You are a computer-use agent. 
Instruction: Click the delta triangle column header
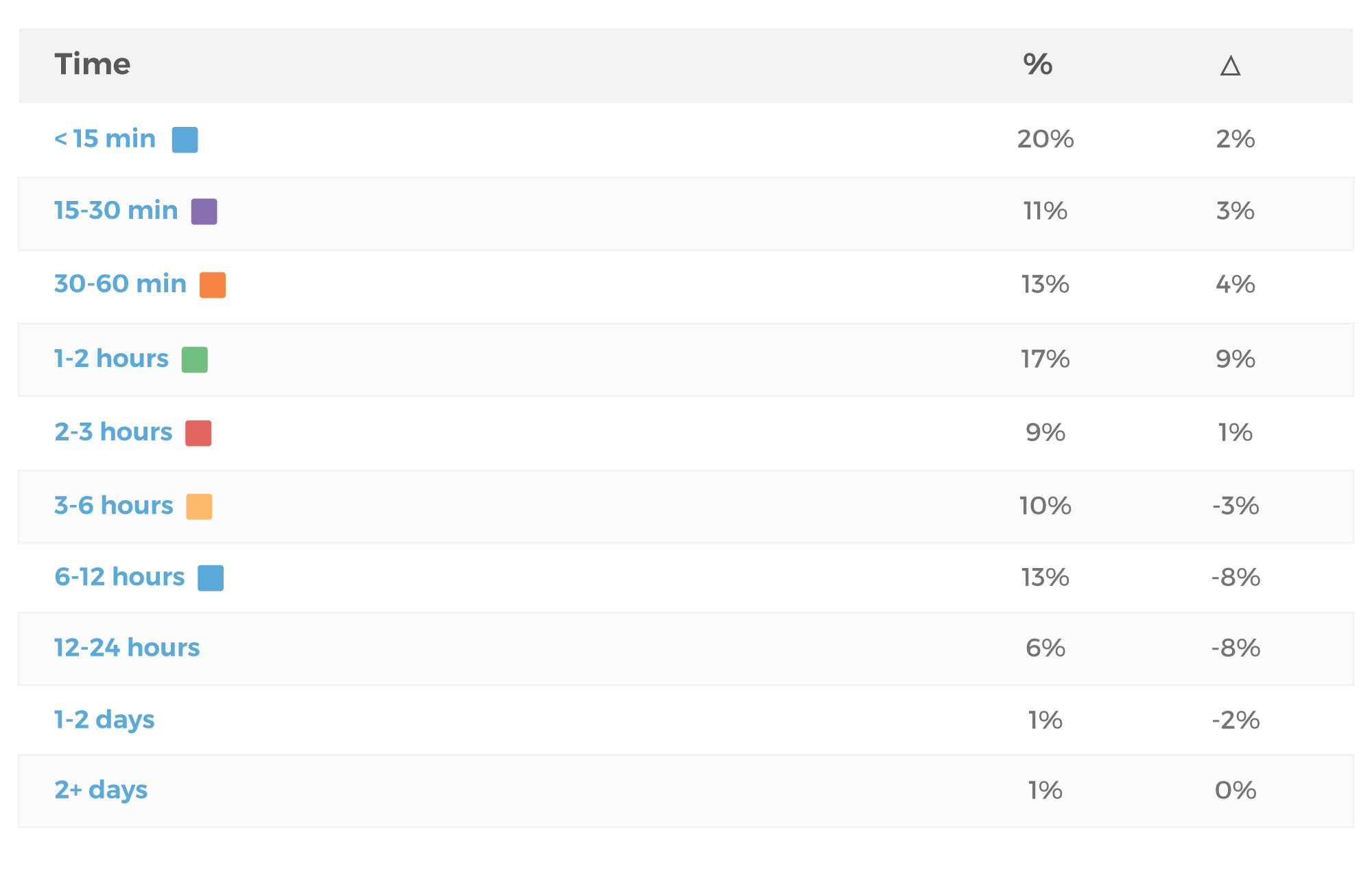[1231, 66]
